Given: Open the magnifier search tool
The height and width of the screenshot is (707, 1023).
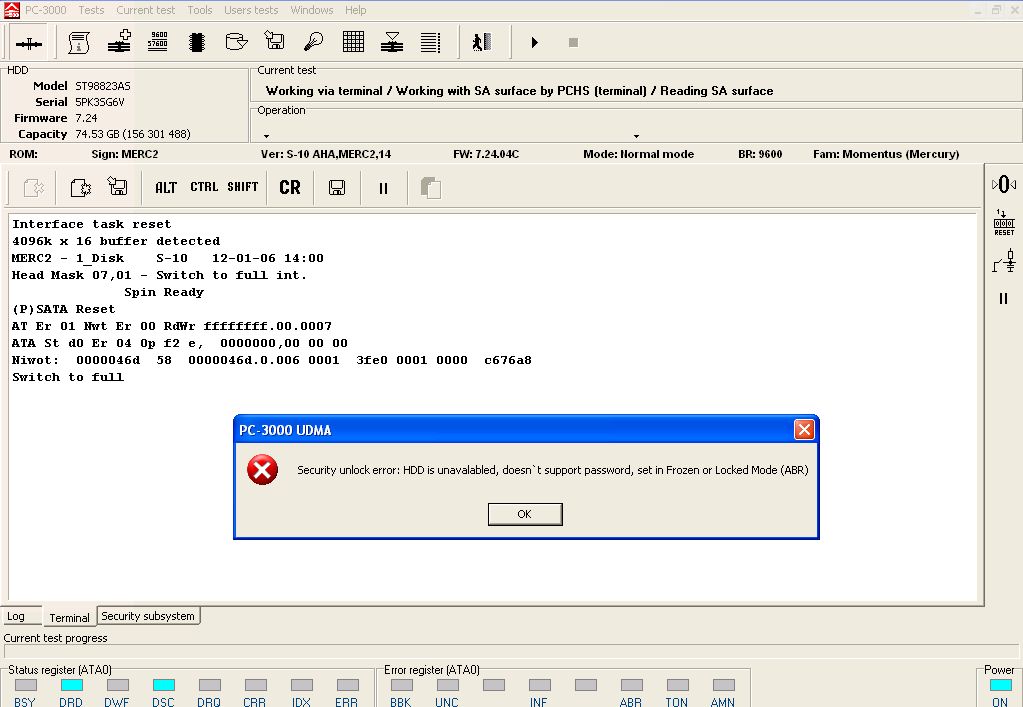Looking at the screenshot, I should (x=314, y=42).
